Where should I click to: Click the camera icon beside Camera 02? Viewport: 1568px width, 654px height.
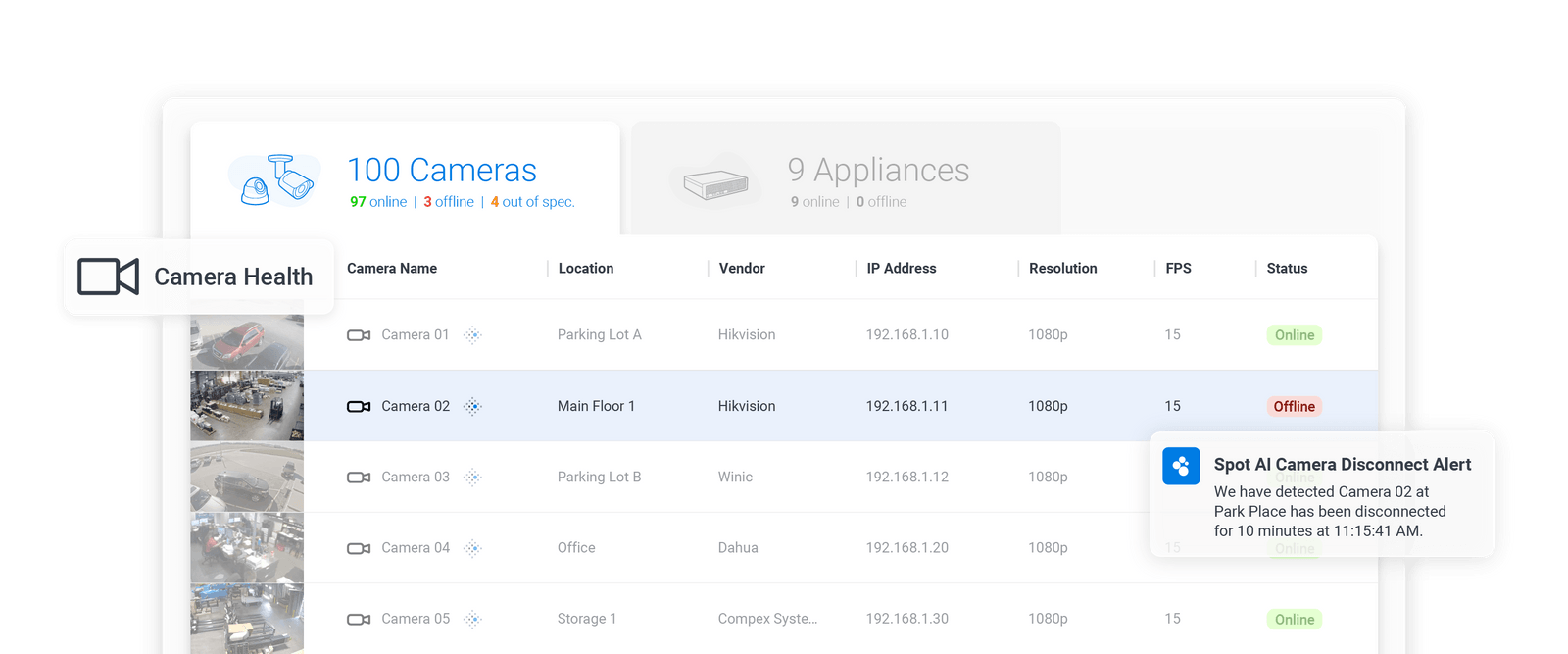coord(359,406)
